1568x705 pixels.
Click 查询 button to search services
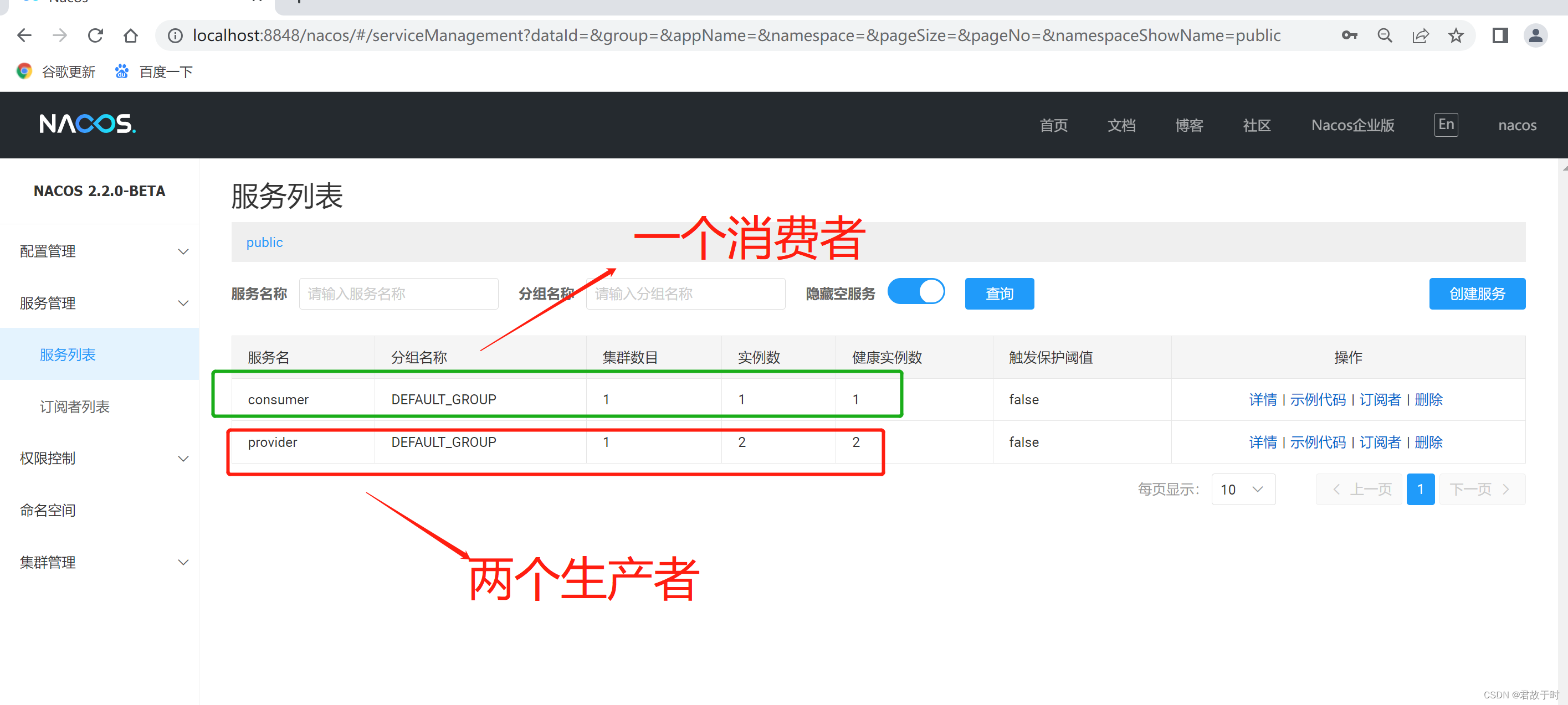coord(998,293)
